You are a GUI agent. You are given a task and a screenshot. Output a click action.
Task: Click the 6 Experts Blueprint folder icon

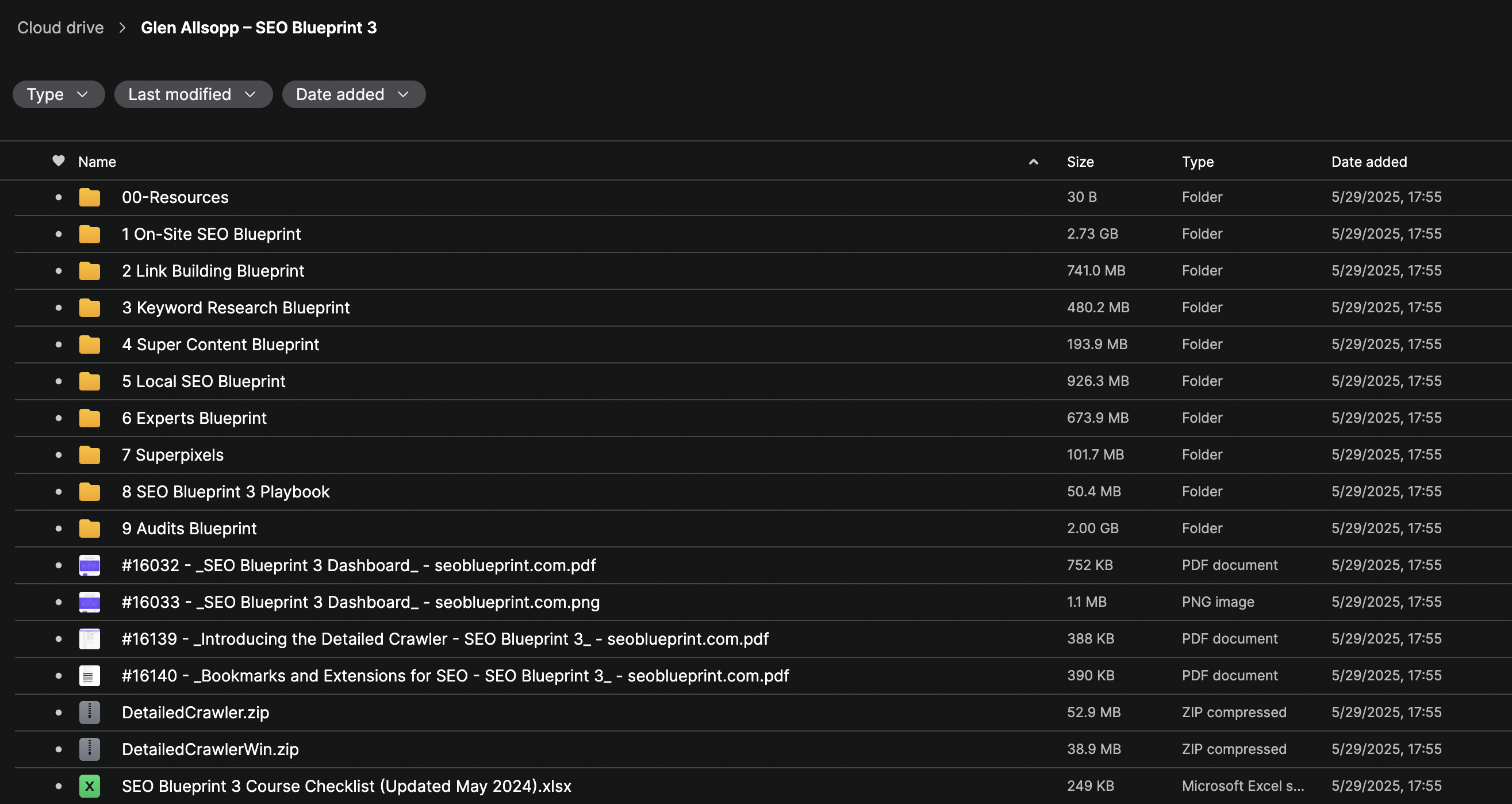[90, 418]
